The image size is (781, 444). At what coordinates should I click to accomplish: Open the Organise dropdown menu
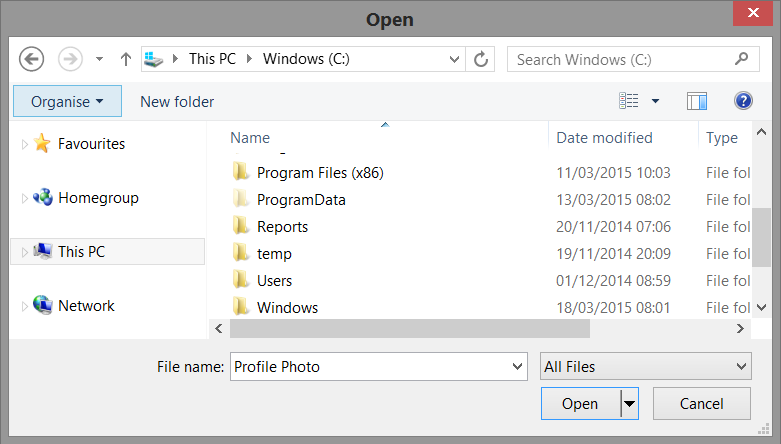pyautogui.click(x=67, y=101)
